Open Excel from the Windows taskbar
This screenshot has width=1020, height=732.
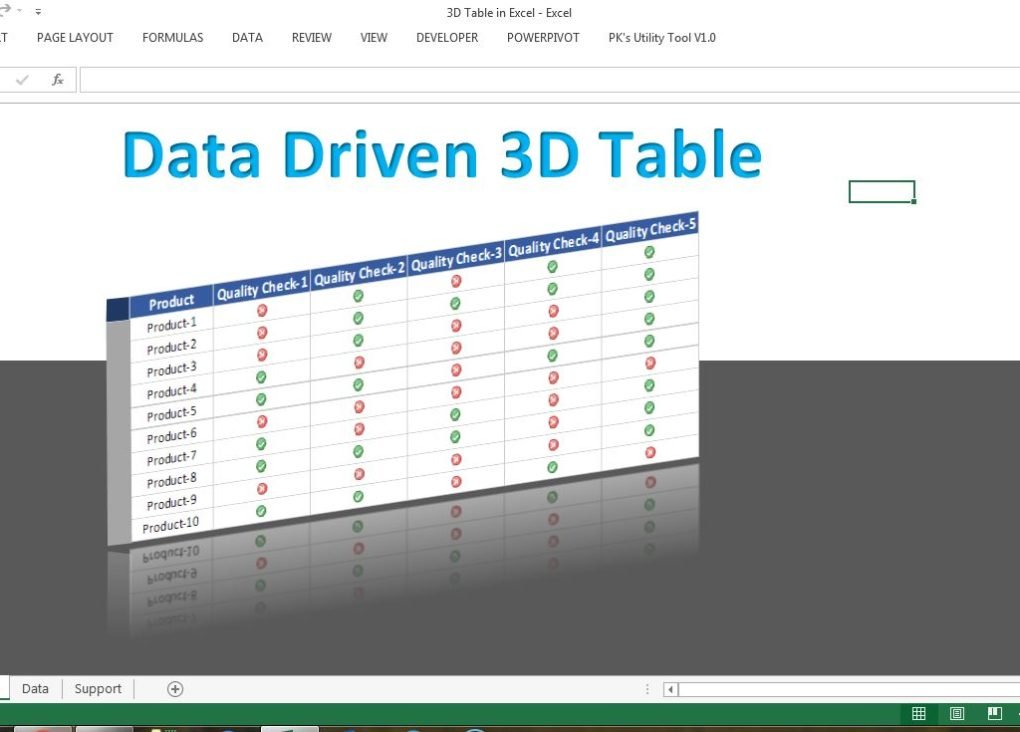click(x=290, y=727)
